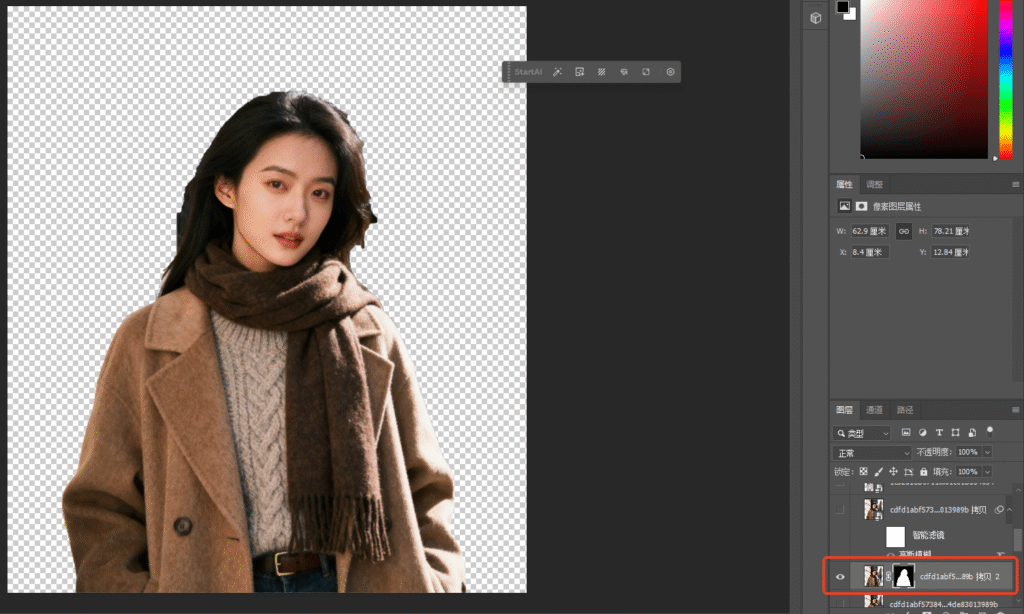This screenshot has height=614, width=1024.
Task: Open the layer filter type (类型) dropdown
Action: pyautogui.click(x=862, y=433)
